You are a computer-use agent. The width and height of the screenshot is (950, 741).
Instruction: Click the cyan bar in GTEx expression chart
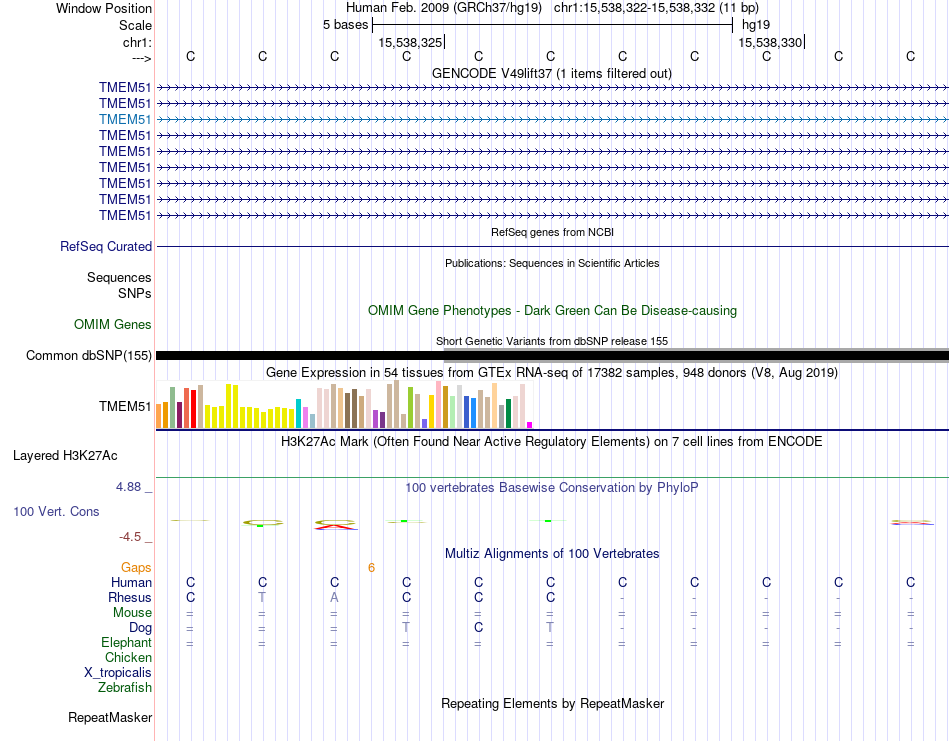(298, 414)
